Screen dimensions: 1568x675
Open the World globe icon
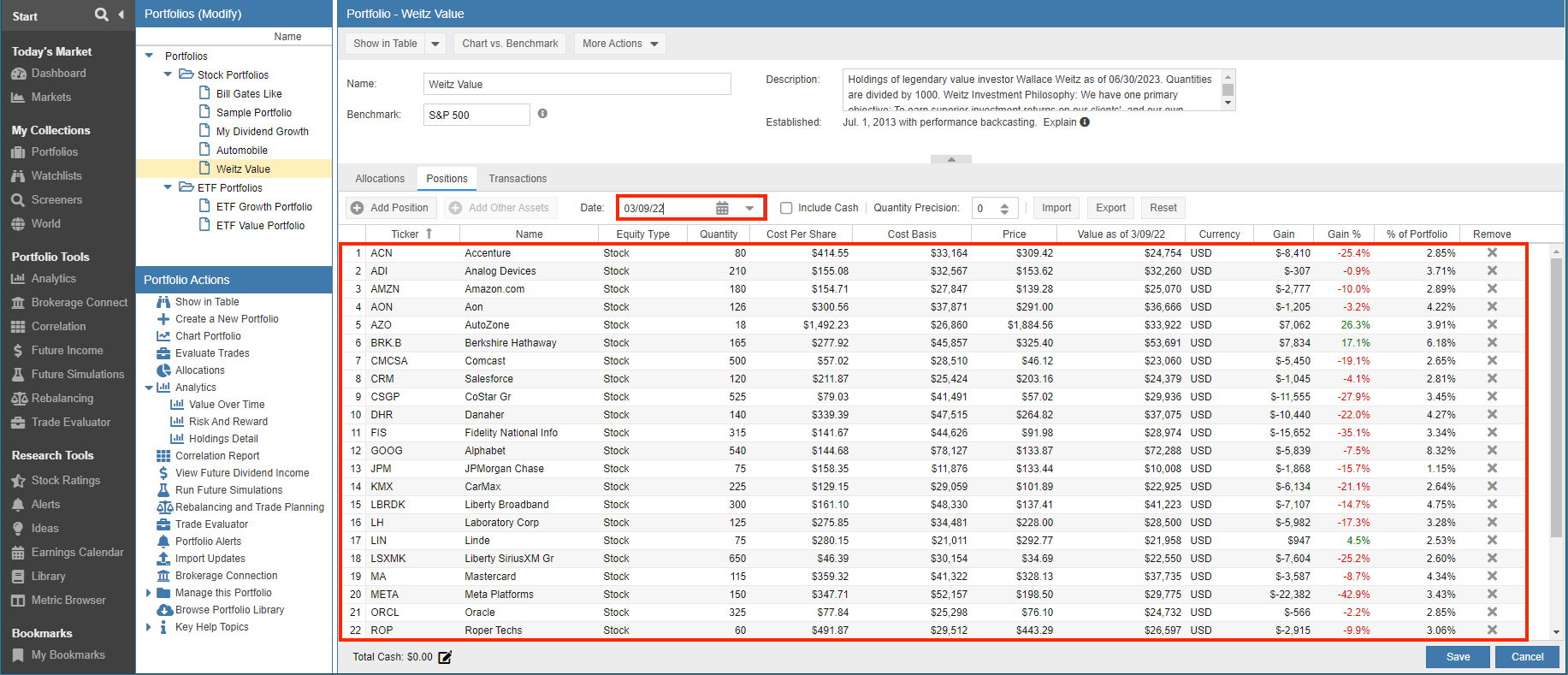[x=19, y=224]
